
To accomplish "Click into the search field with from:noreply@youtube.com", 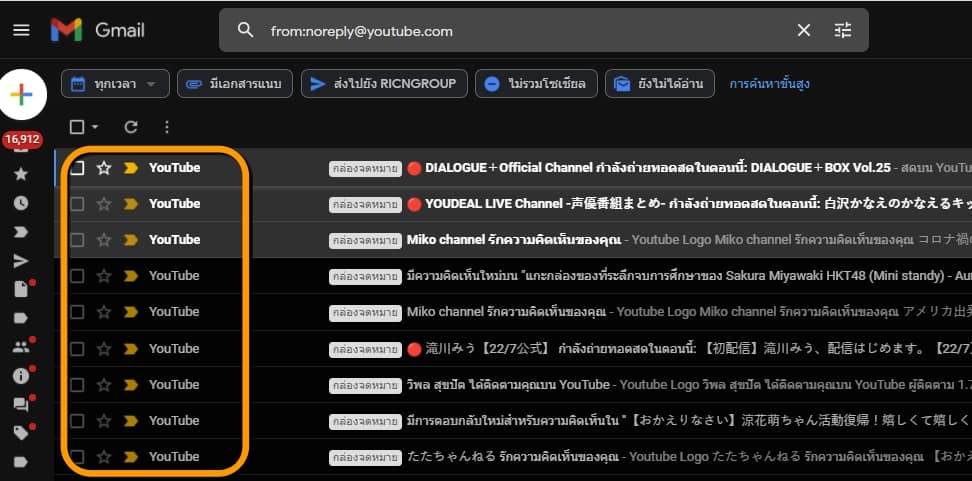I will point(520,31).
